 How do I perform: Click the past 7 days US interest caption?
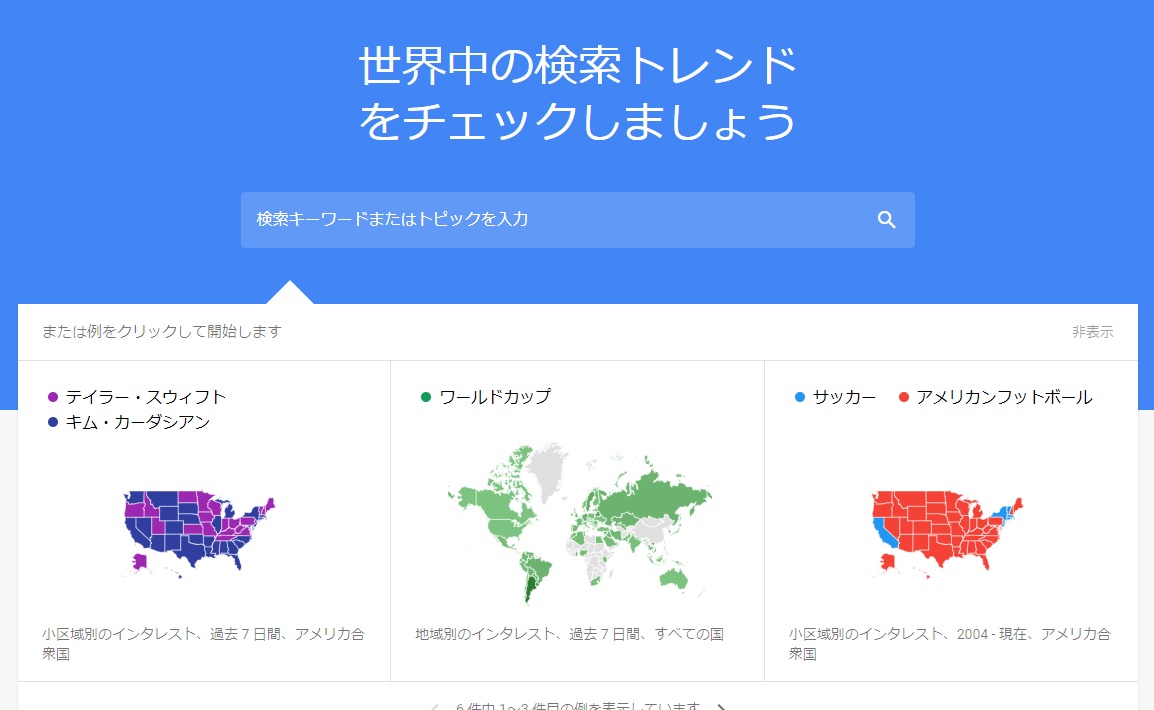pos(203,644)
